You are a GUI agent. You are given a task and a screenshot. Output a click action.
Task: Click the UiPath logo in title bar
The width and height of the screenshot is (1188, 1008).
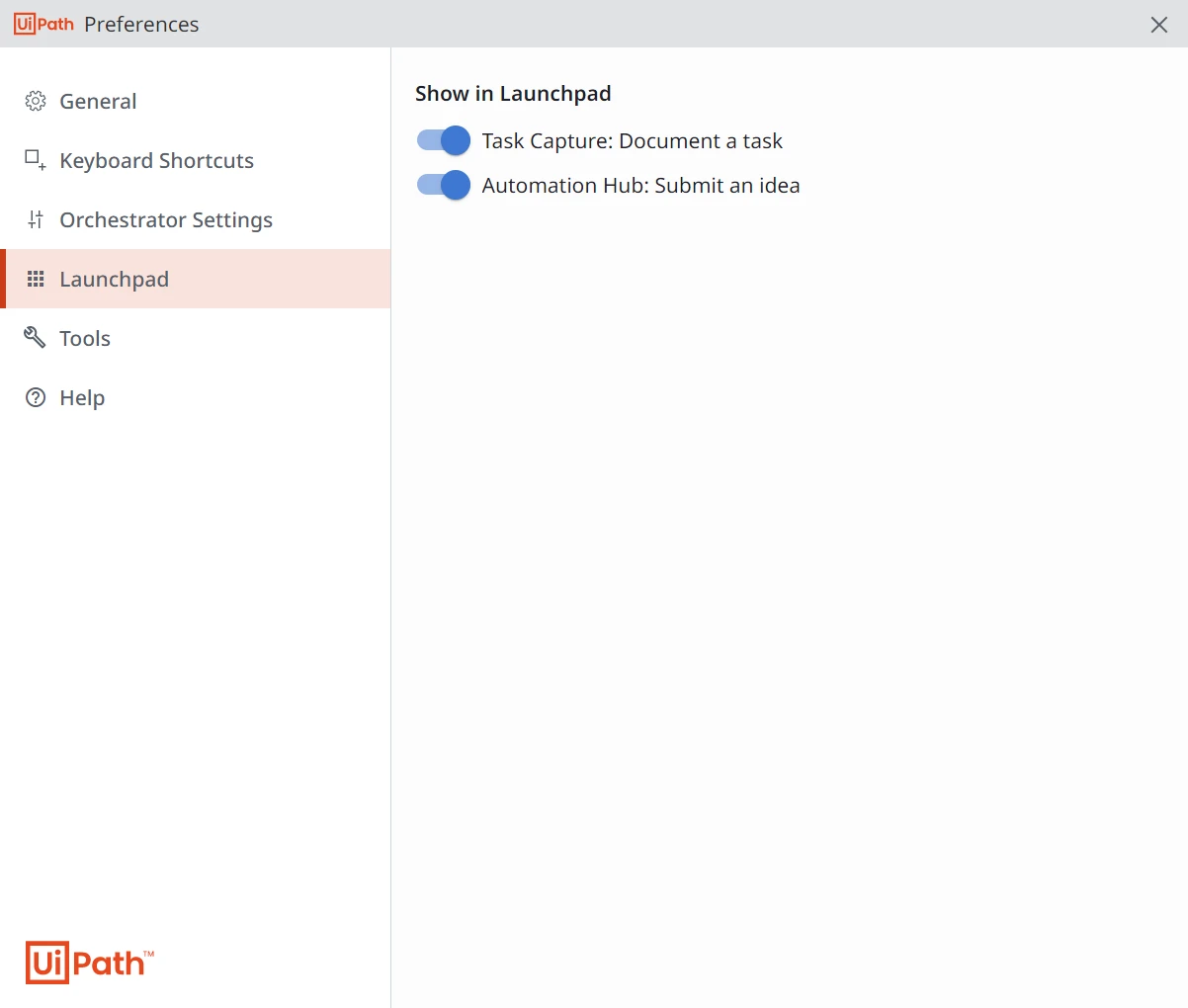click(x=44, y=24)
